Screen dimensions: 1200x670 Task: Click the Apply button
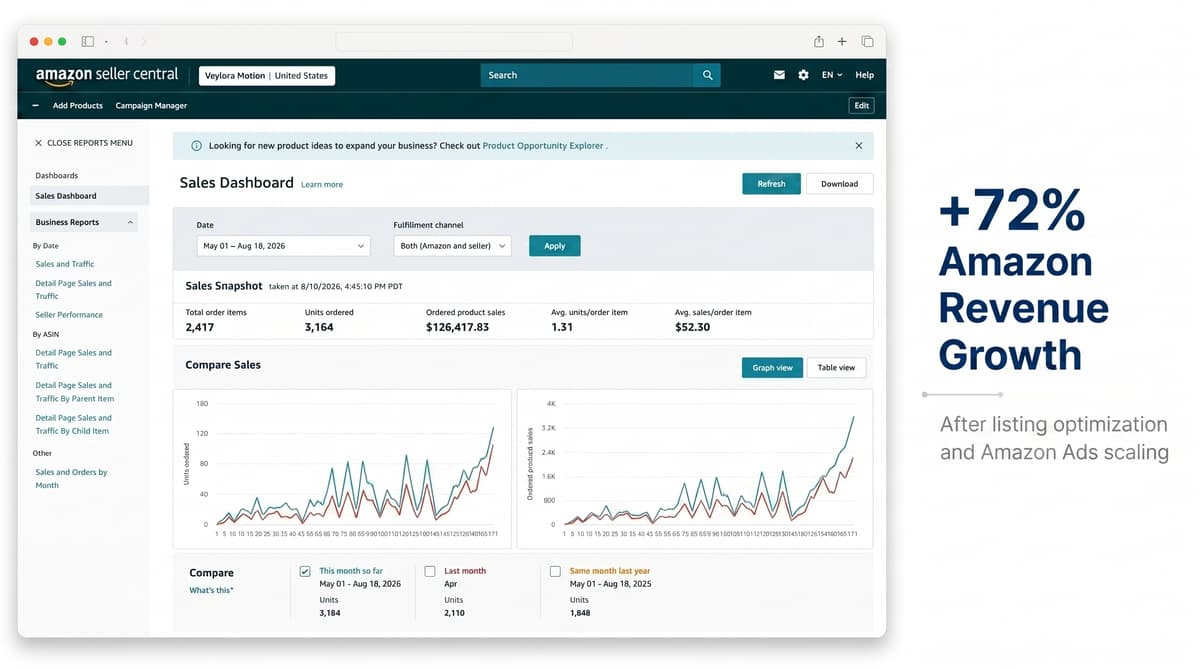click(554, 246)
